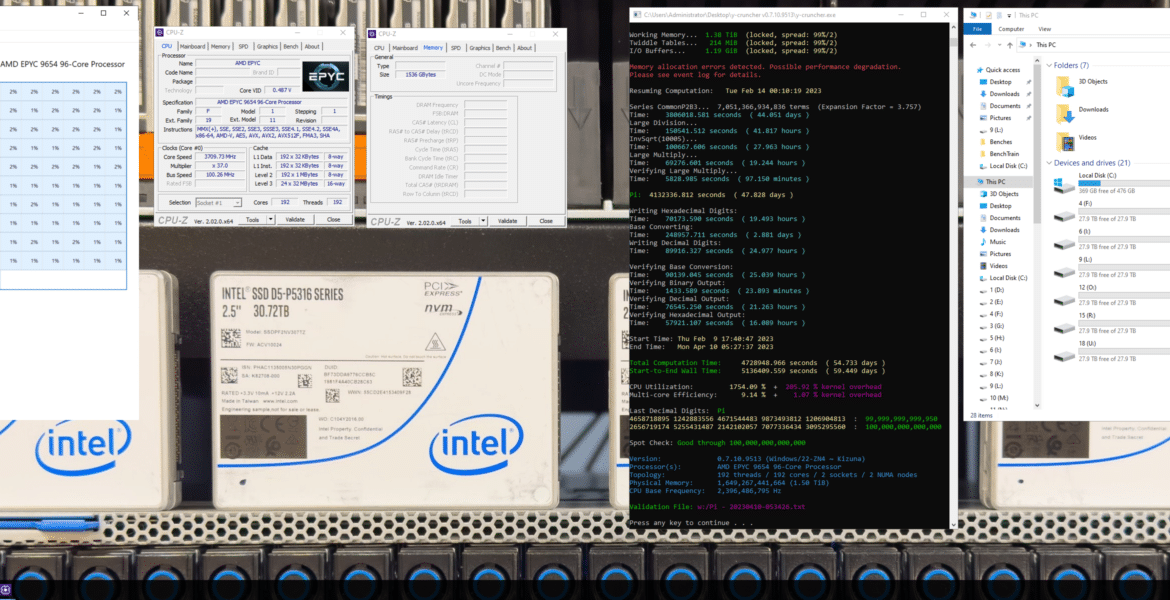The image size is (1170, 600).
Task: Click the Core Speed value 3709.73 MHz
Action: [x=220, y=157]
